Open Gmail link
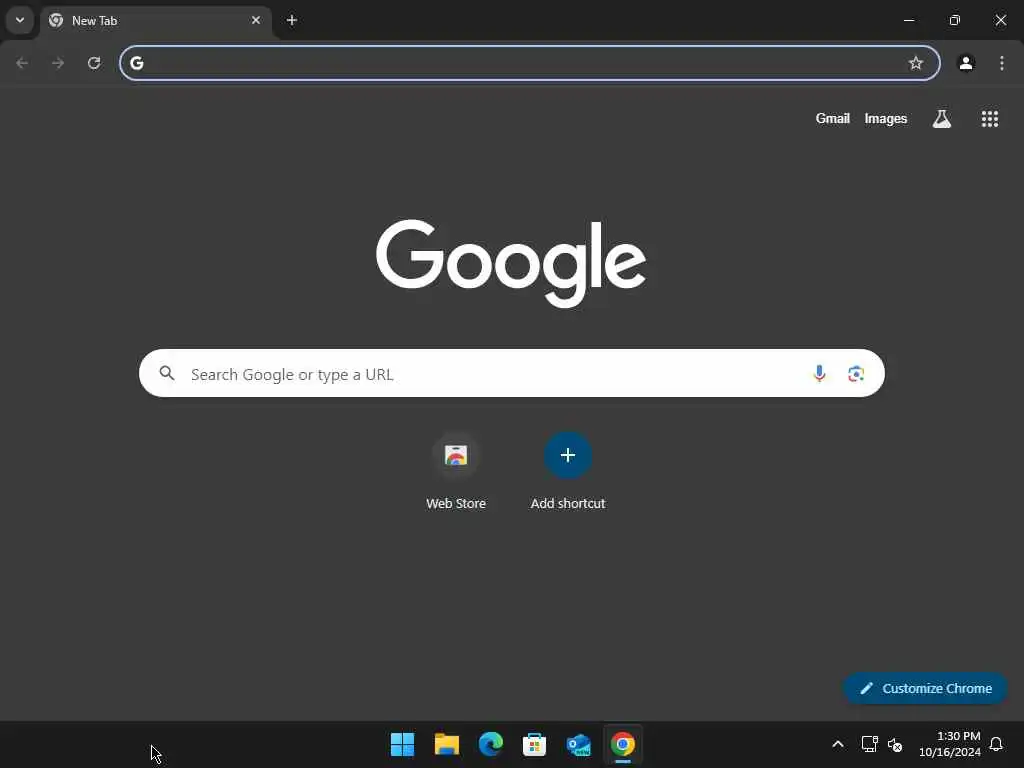Screen dimensions: 1024x768 pos(832,118)
